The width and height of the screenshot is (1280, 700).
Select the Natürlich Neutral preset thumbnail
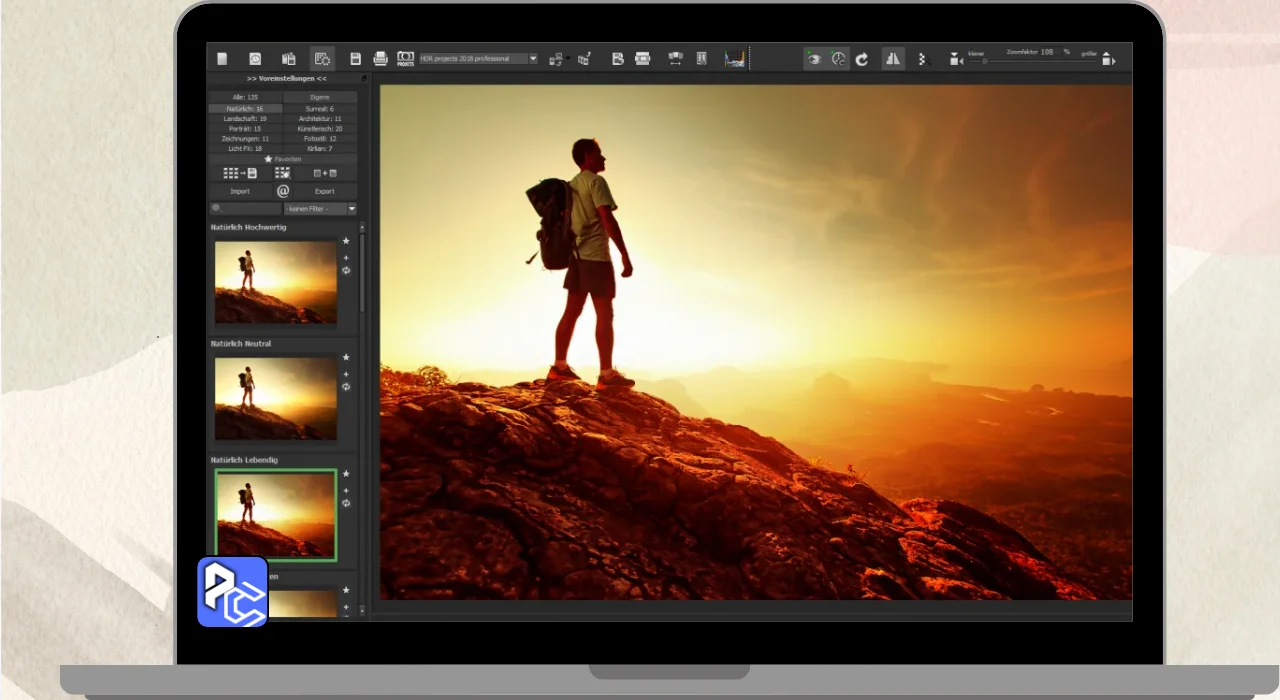point(276,399)
